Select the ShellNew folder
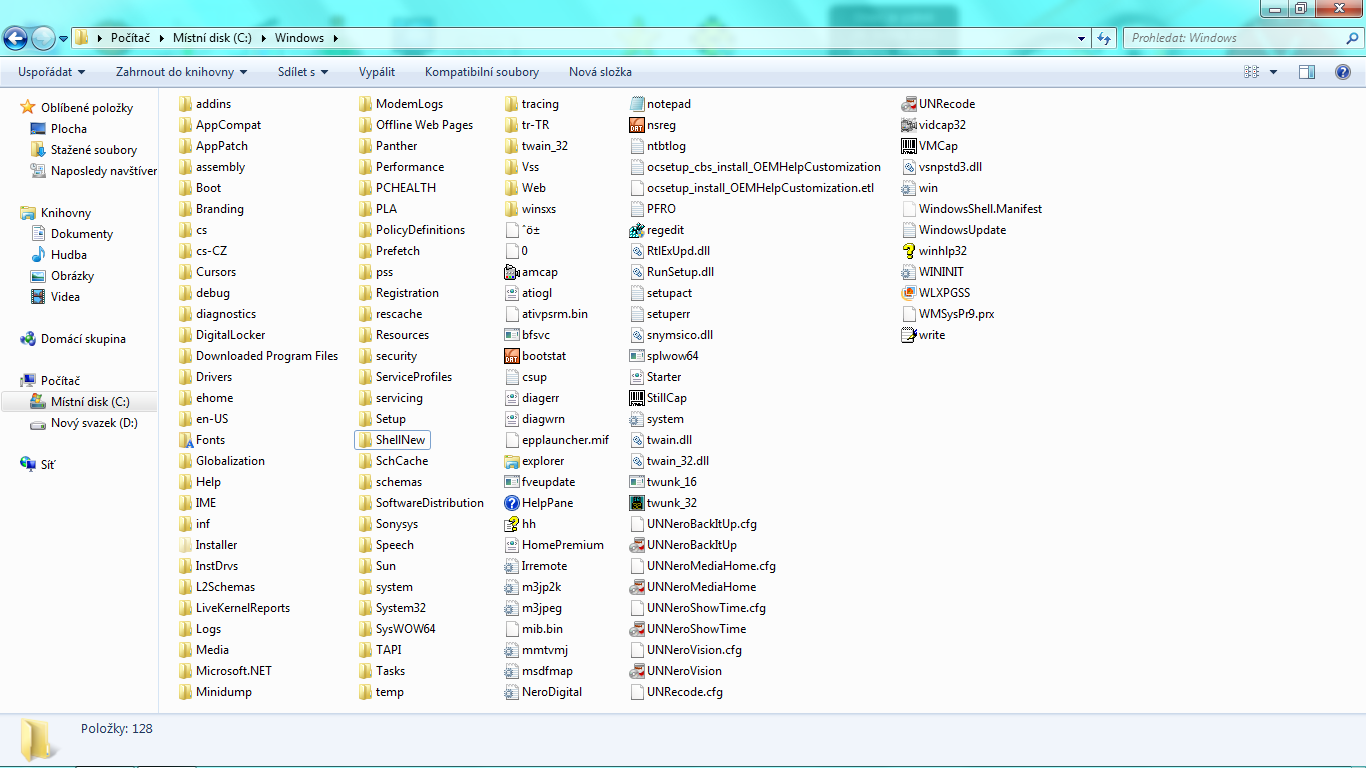The width and height of the screenshot is (1366, 768). (393, 440)
